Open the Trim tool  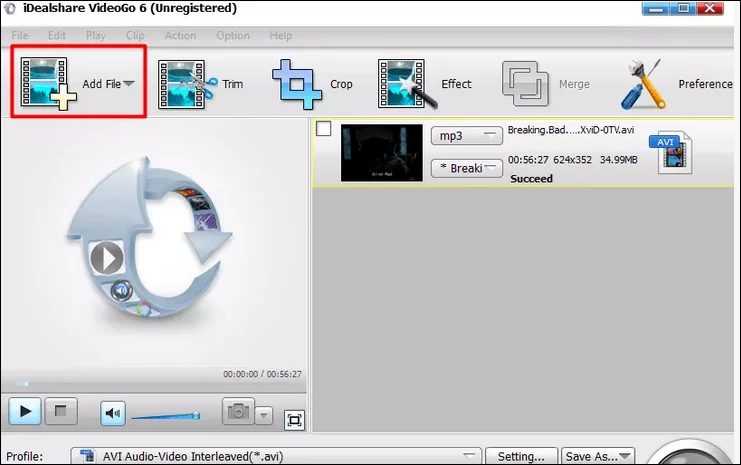188,84
